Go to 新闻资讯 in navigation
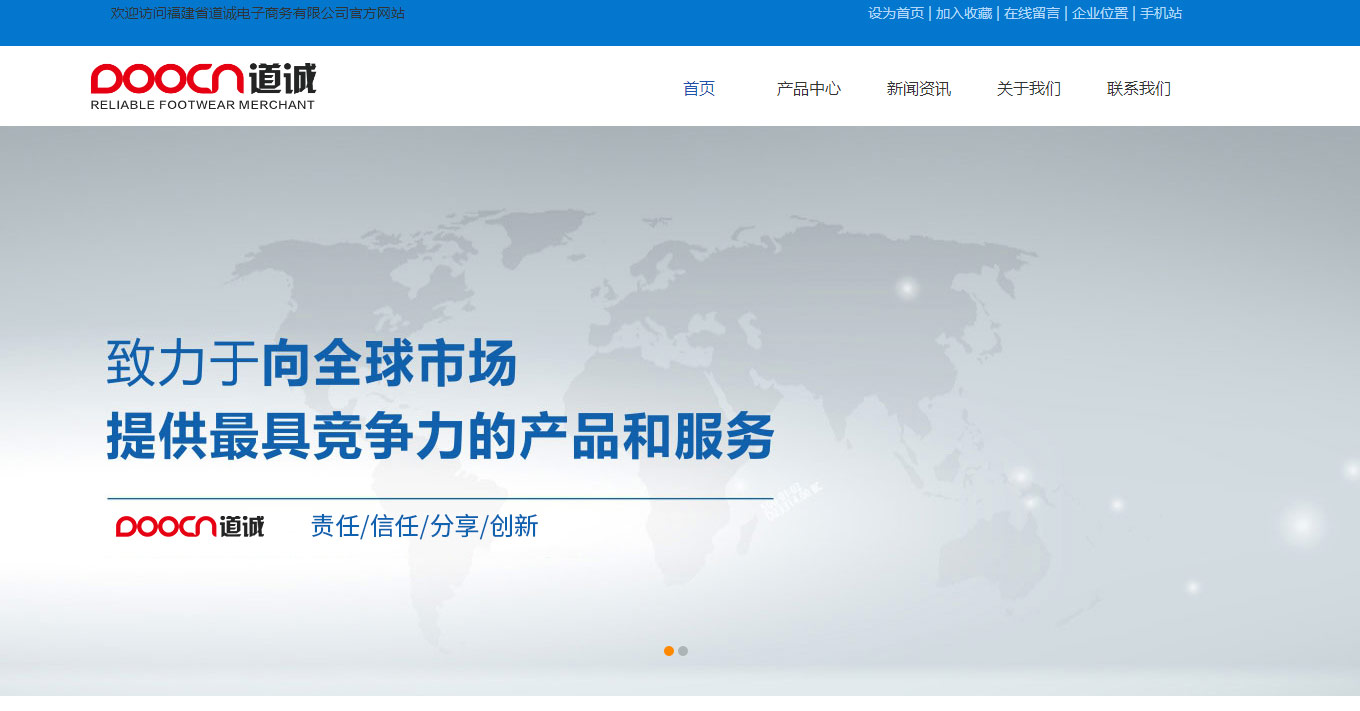The width and height of the screenshot is (1360, 711). tap(919, 89)
